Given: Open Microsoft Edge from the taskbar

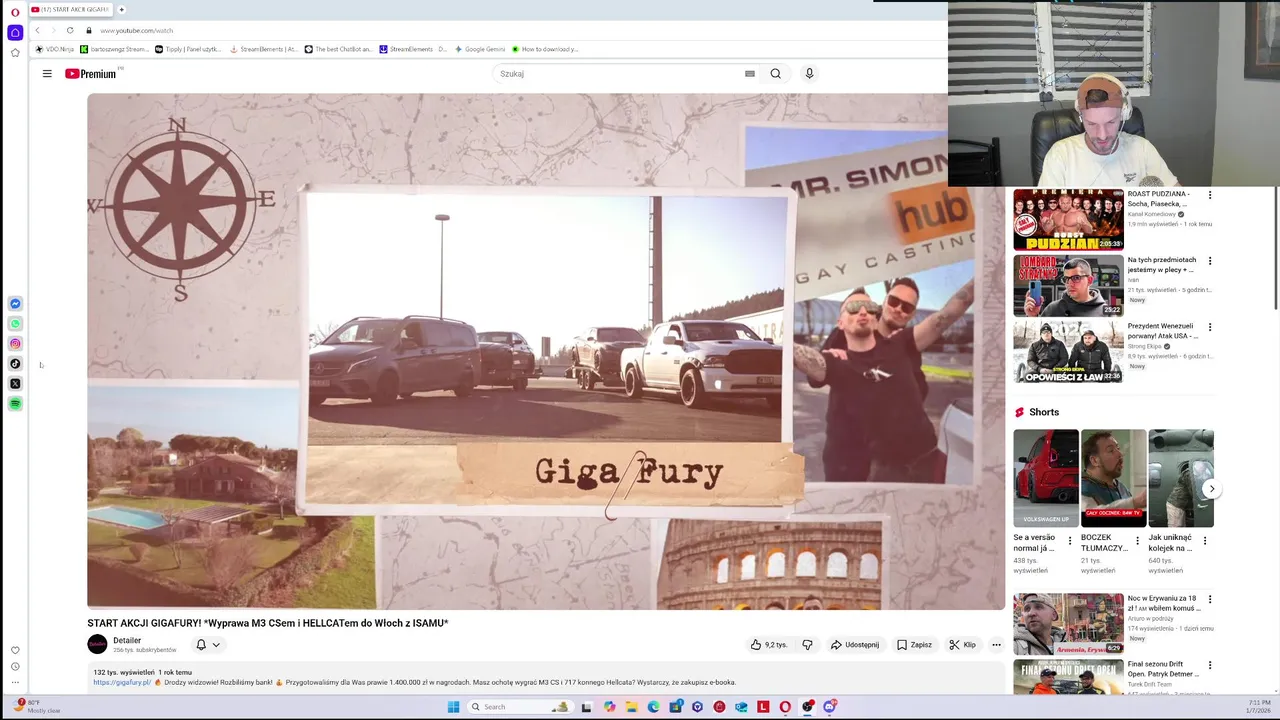Looking at the screenshot, I should [x=653, y=707].
